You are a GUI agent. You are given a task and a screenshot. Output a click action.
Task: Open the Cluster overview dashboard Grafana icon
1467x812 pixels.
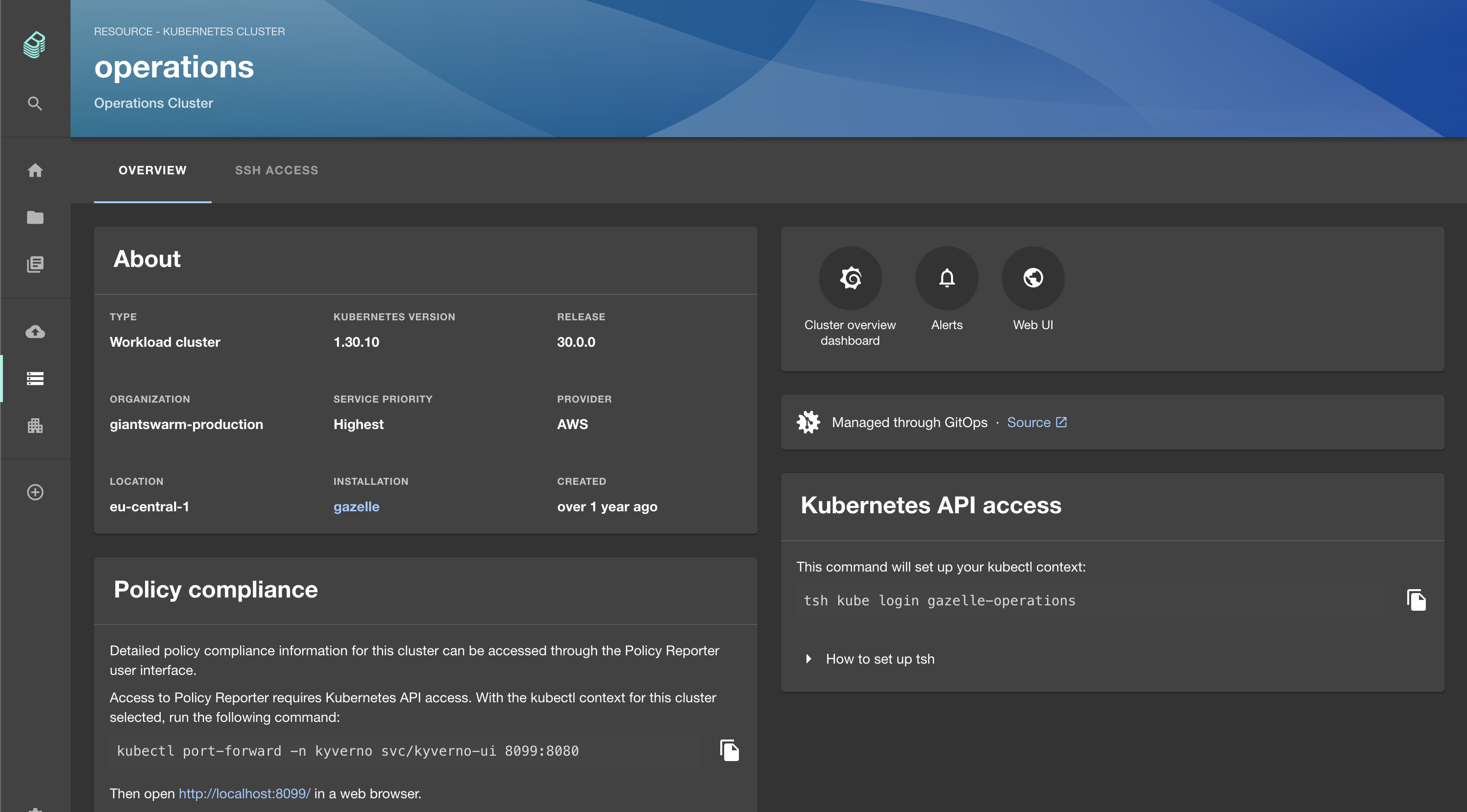[850, 278]
